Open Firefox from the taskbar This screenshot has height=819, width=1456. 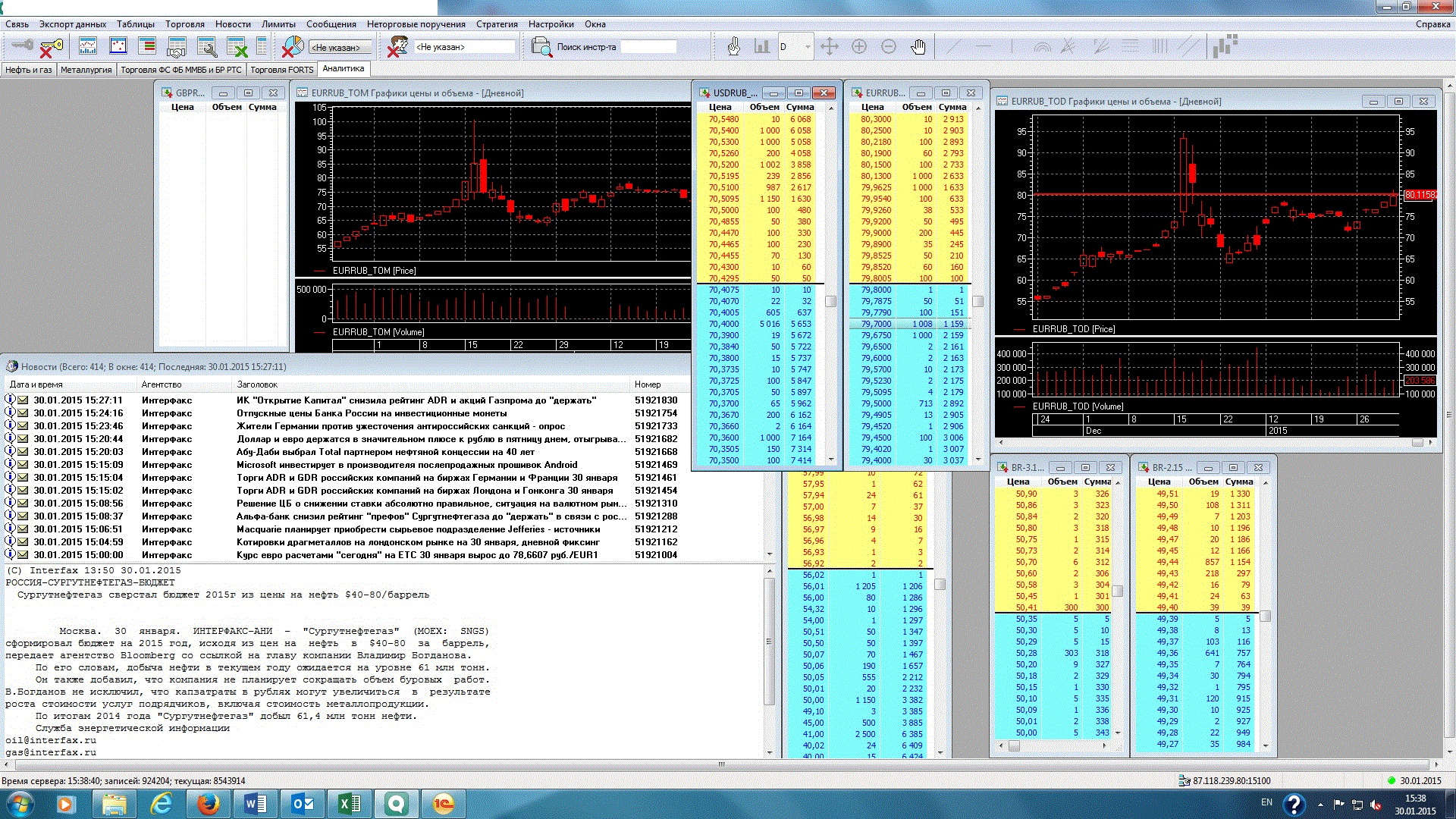[208, 804]
